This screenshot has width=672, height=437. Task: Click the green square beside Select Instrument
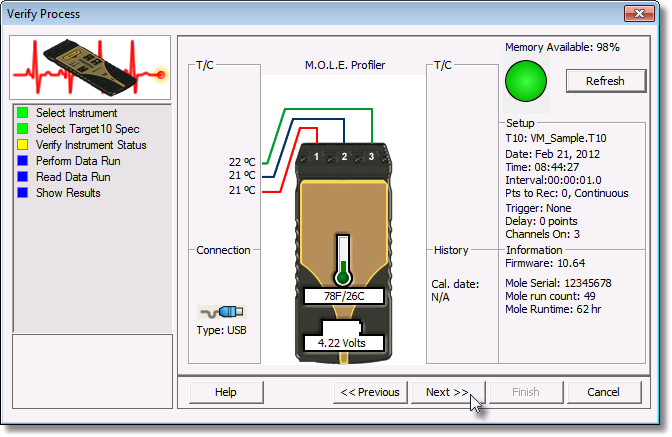(x=23, y=113)
